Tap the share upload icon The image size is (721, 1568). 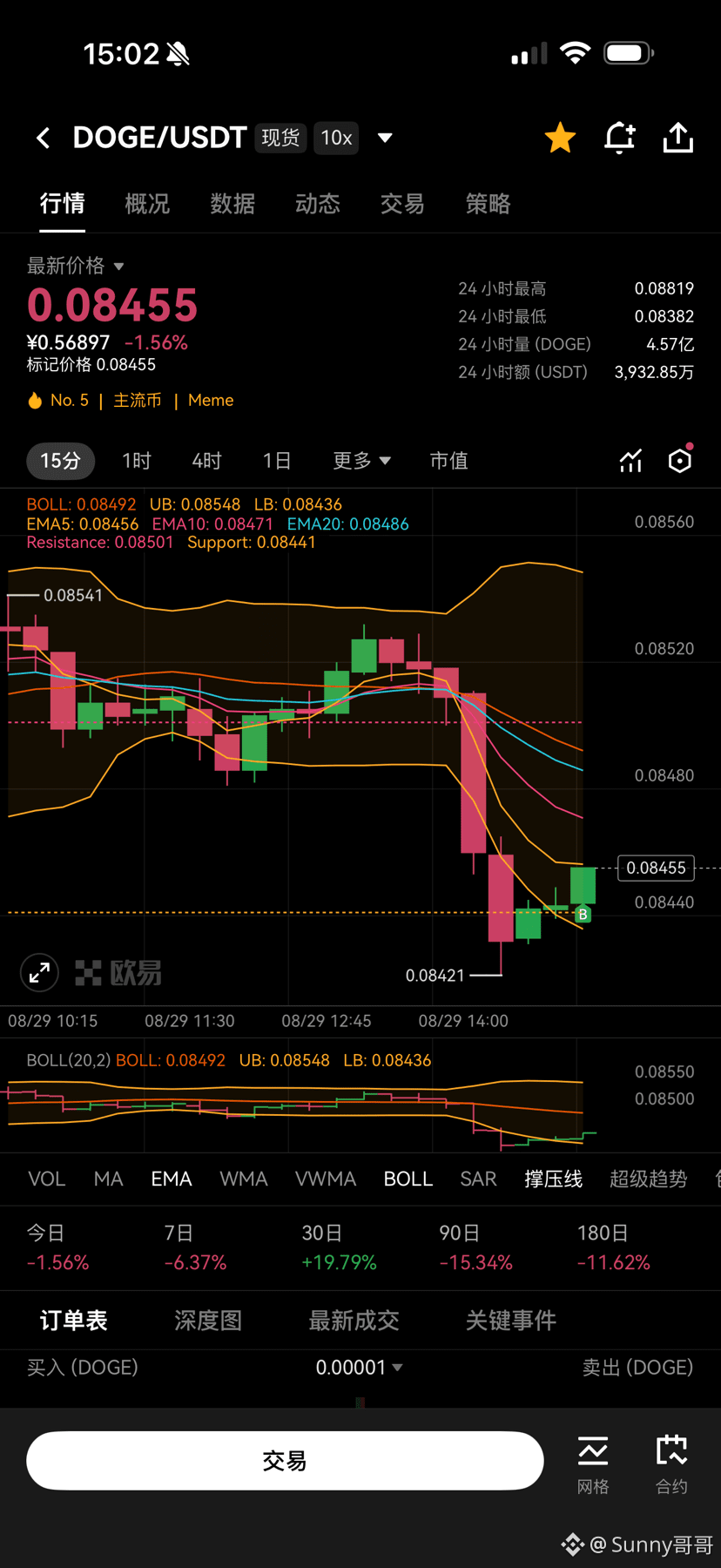click(678, 138)
